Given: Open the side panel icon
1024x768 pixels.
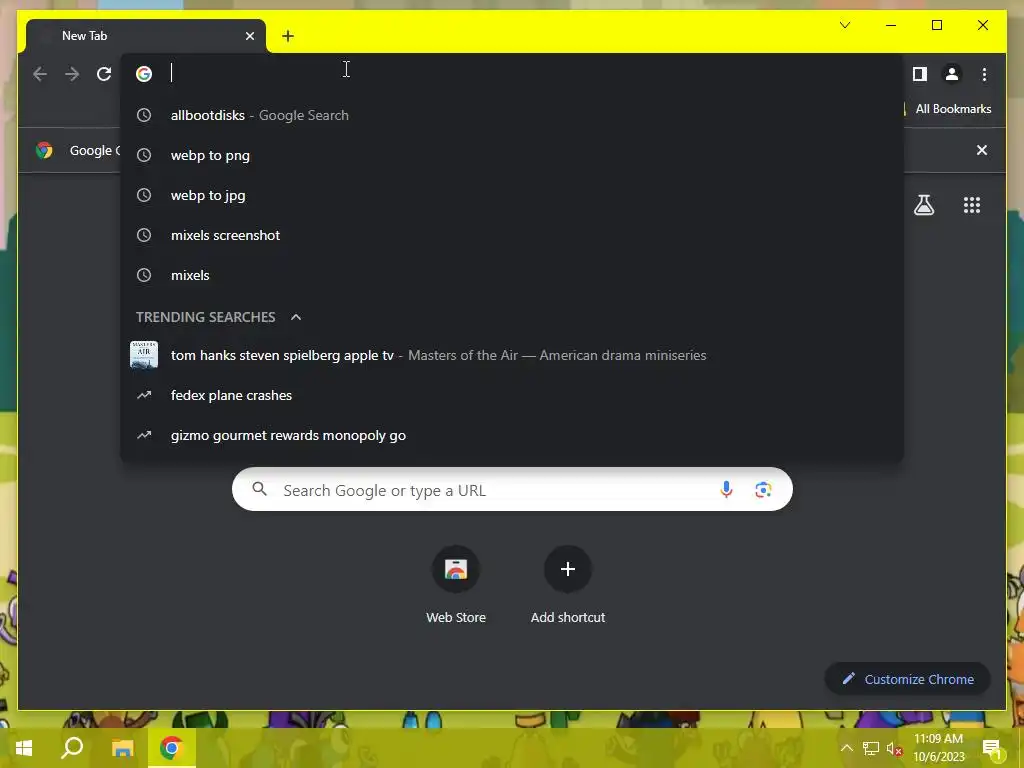Looking at the screenshot, I should tap(920, 74).
